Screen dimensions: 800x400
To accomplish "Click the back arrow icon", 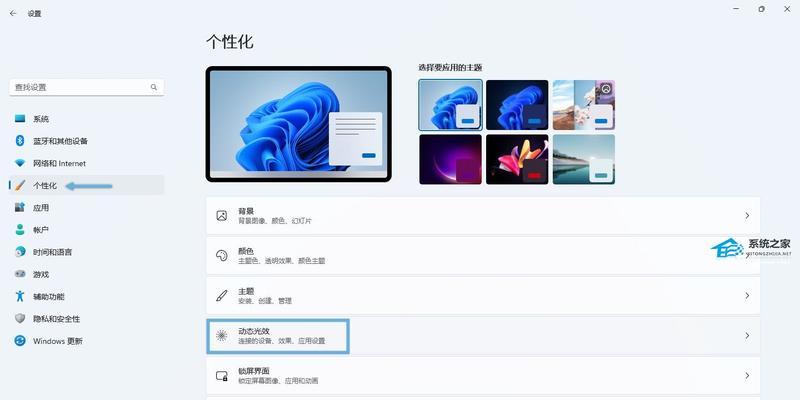I will coord(13,14).
